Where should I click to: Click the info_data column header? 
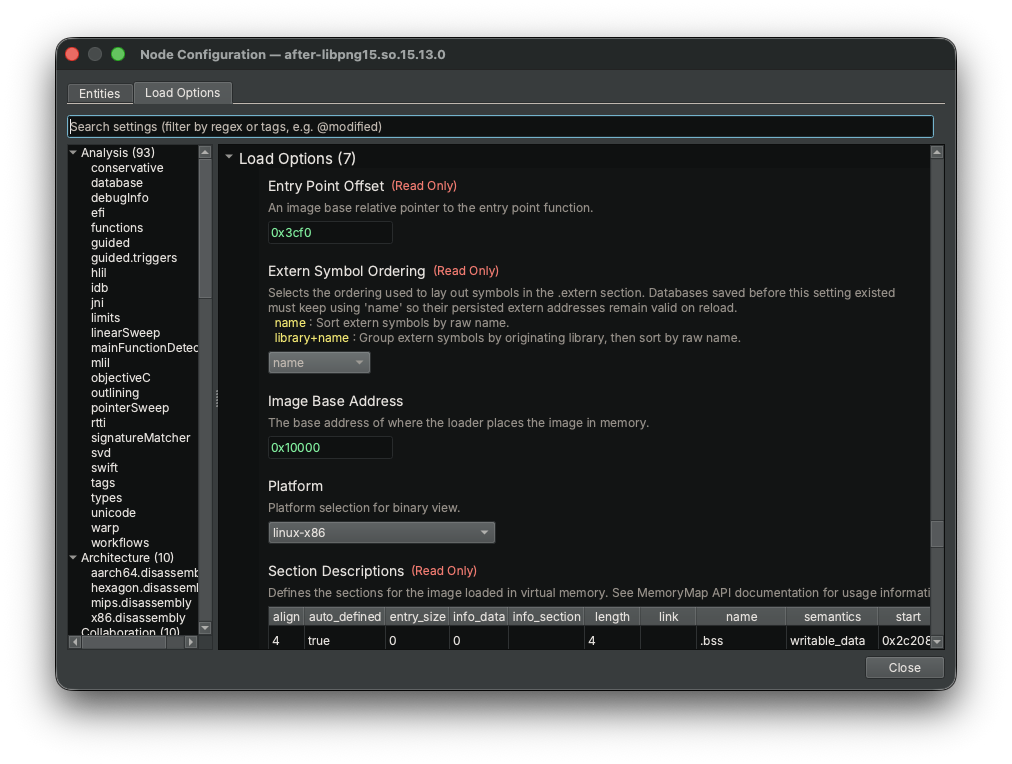478,616
